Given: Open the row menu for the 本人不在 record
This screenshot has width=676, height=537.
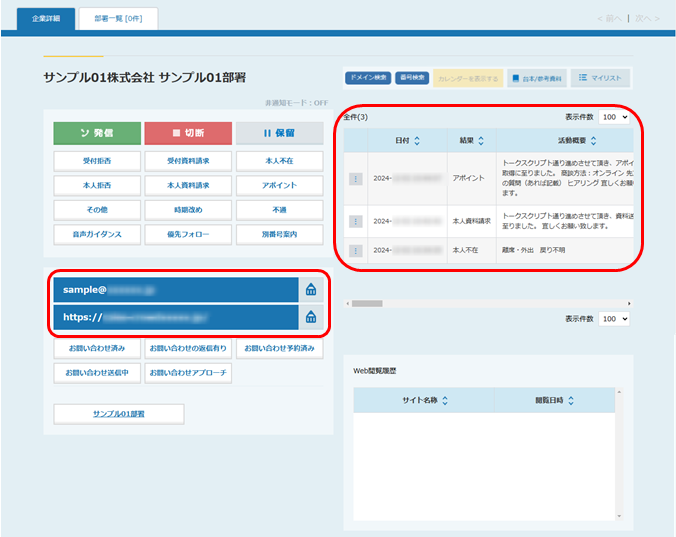Looking at the screenshot, I should coord(355,251).
